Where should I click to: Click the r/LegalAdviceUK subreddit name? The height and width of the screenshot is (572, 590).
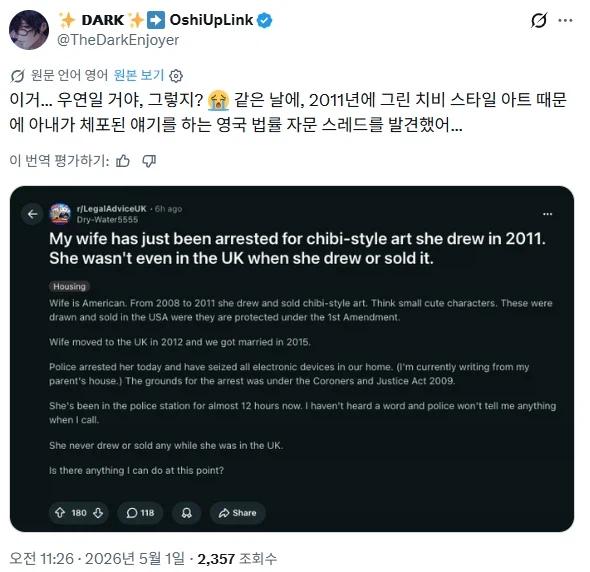111,208
